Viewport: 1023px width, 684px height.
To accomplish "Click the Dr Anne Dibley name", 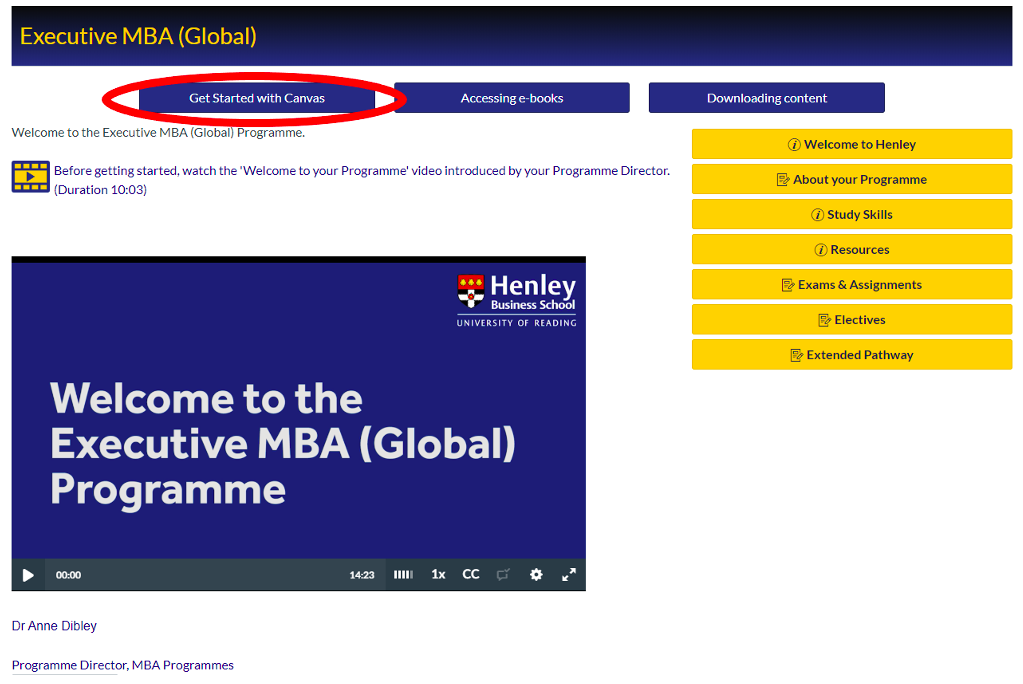I will [x=54, y=626].
